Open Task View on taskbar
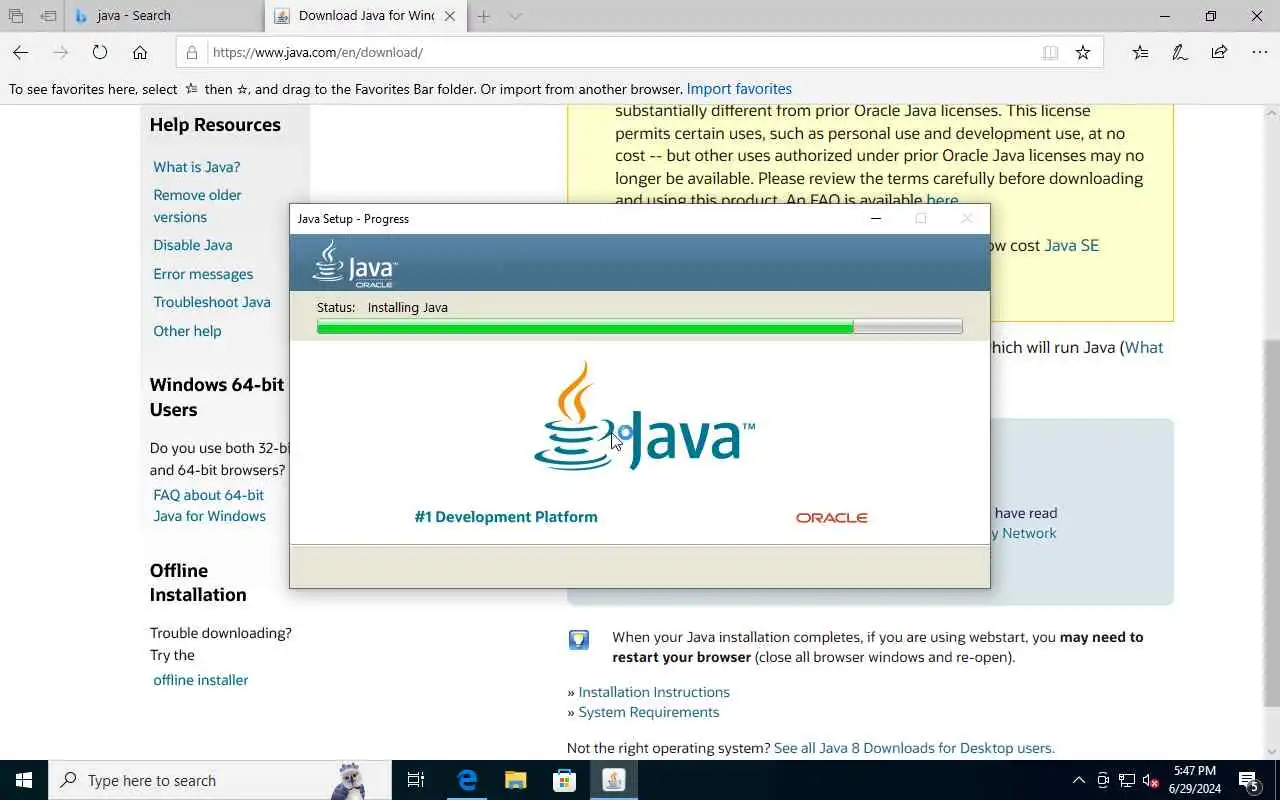This screenshot has height=800, width=1280. (416, 780)
